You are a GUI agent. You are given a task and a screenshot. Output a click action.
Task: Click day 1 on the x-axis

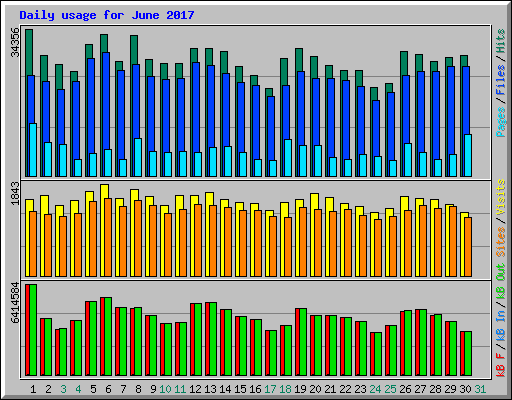[x=33, y=389]
